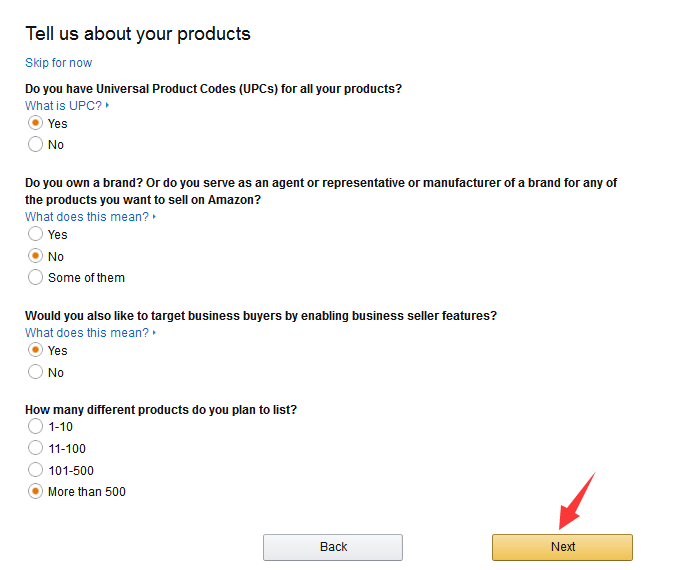The image size is (689, 570).
Task: Expand 'What is UPC?' help
Action: click(x=63, y=105)
